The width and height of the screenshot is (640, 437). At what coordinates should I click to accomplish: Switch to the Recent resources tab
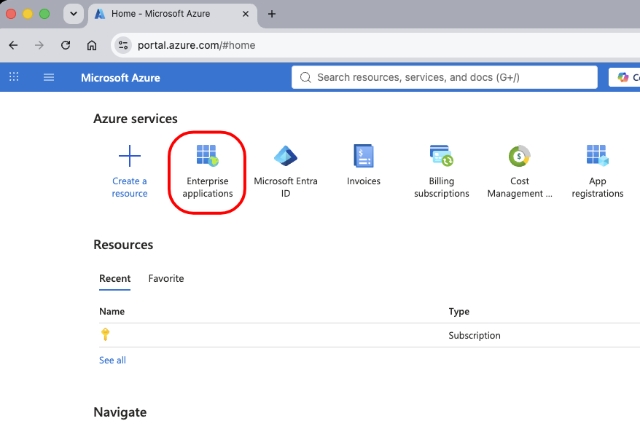coord(115,279)
